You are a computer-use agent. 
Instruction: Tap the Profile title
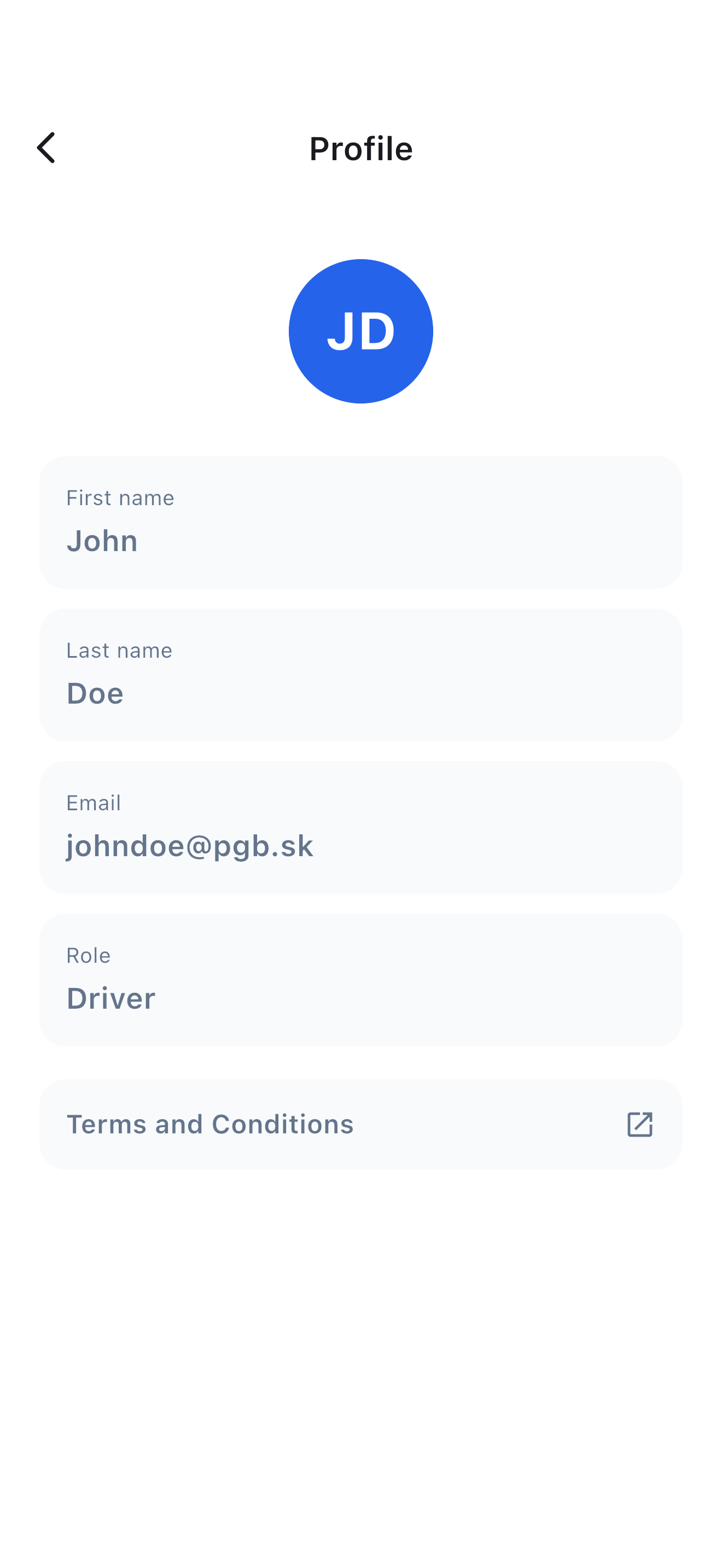click(361, 149)
